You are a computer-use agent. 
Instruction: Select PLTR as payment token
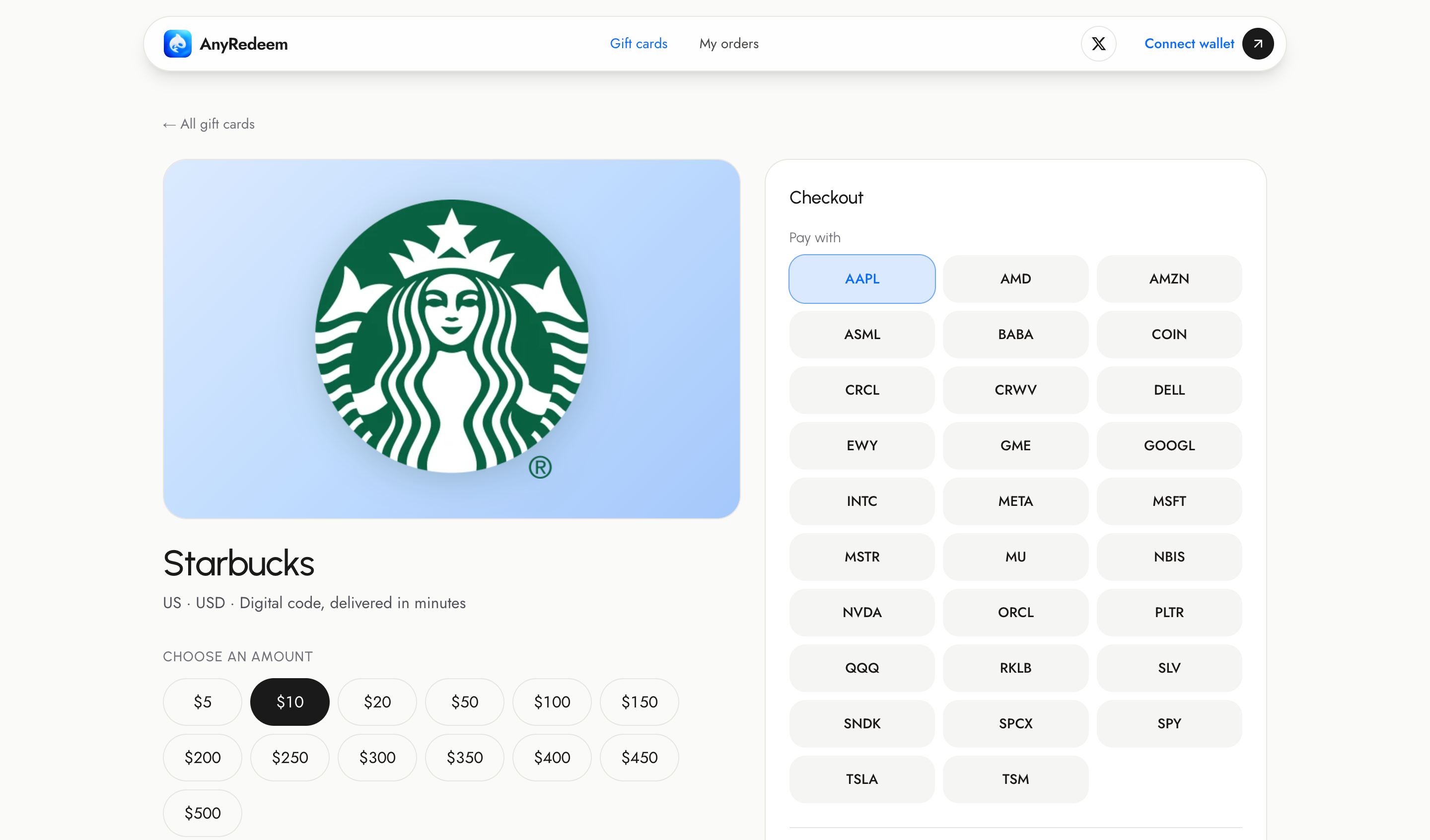[x=1169, y=613]
